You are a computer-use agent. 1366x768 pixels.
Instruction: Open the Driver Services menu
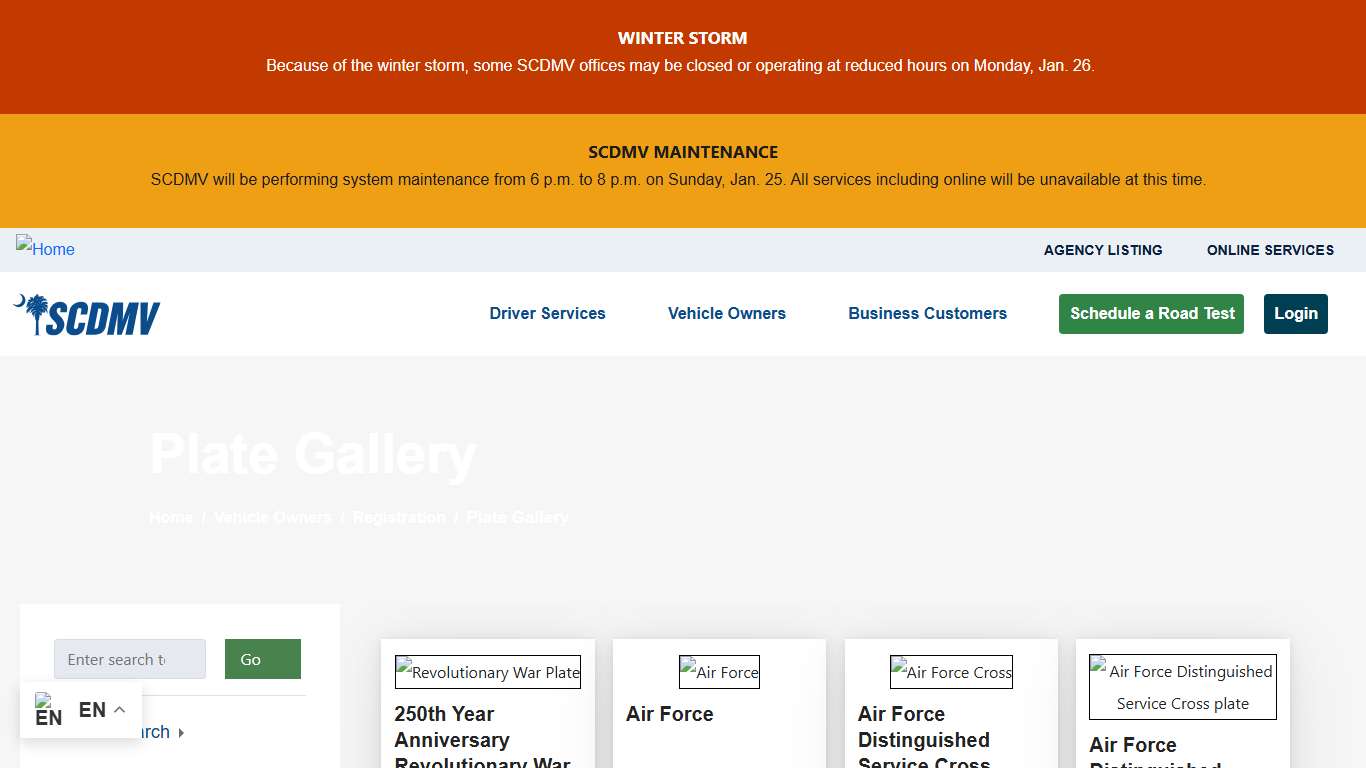click(x=547, y=313)
